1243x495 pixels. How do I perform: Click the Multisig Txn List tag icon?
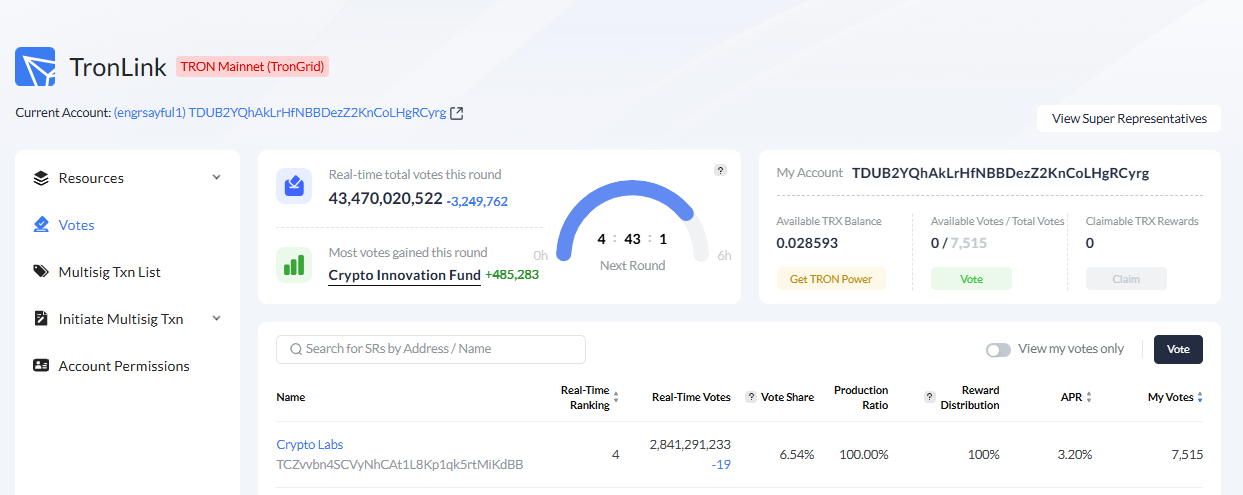click(41, 272)
